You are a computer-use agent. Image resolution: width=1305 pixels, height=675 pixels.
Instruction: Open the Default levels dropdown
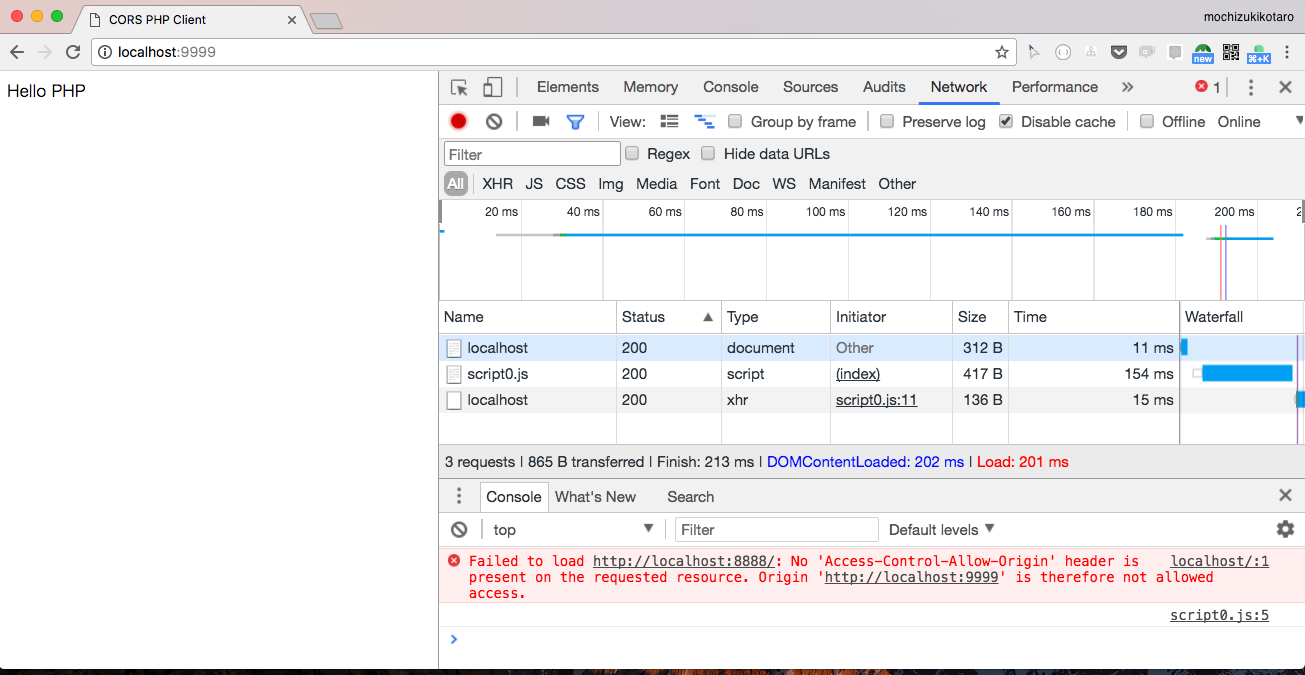click(x=938, y=529)
